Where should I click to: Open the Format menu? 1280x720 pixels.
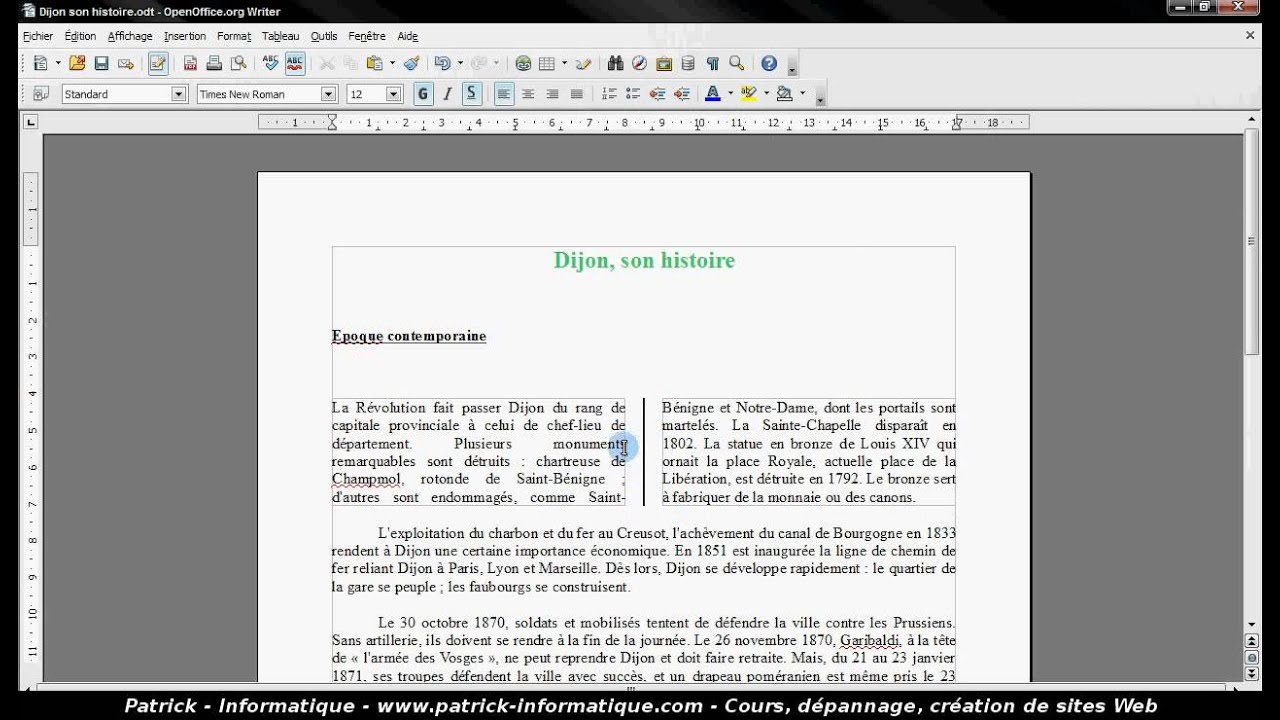click(234, 36)
